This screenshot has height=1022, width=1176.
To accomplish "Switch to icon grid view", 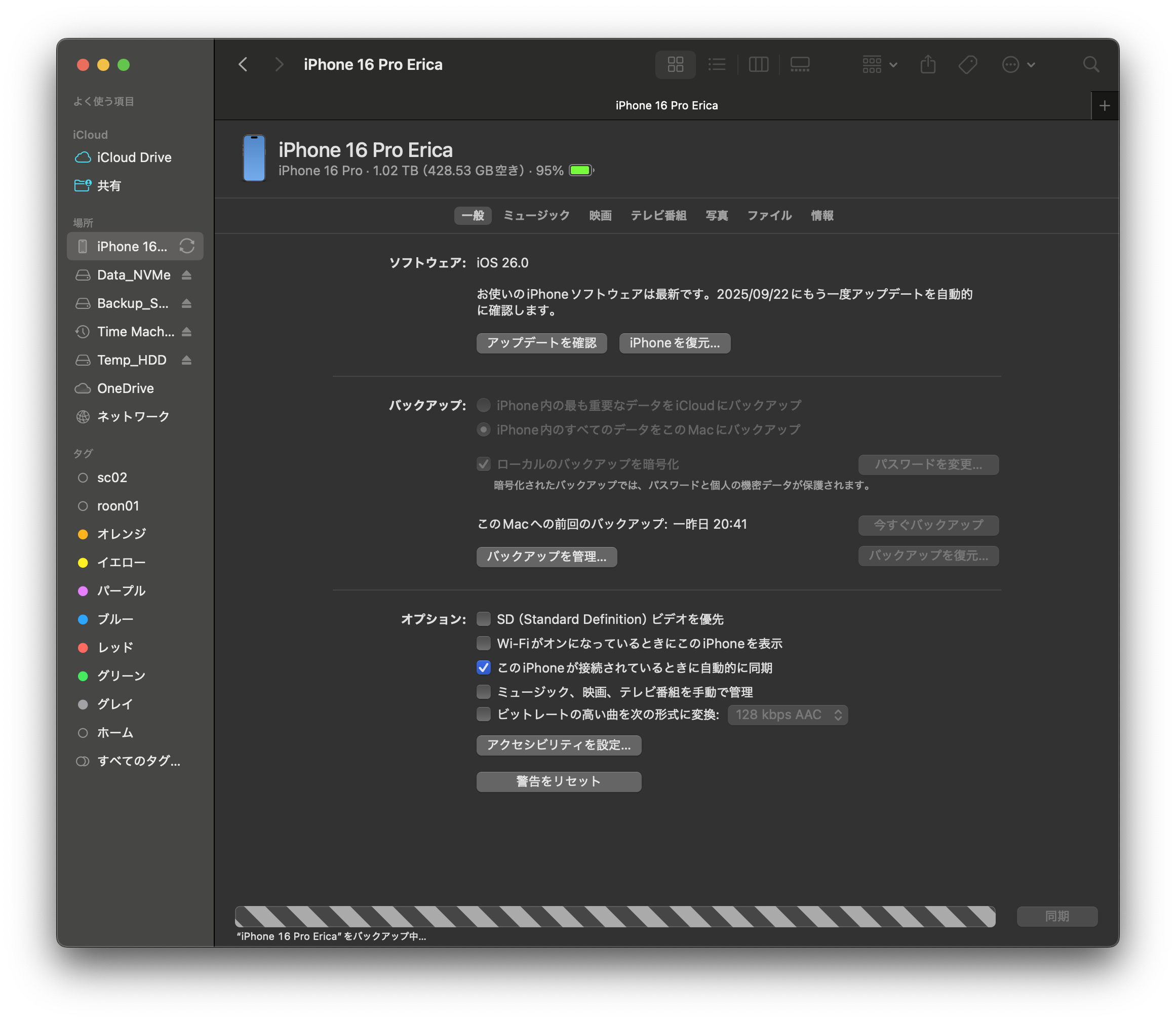I will pyautogui.click(x=675, y=64).
